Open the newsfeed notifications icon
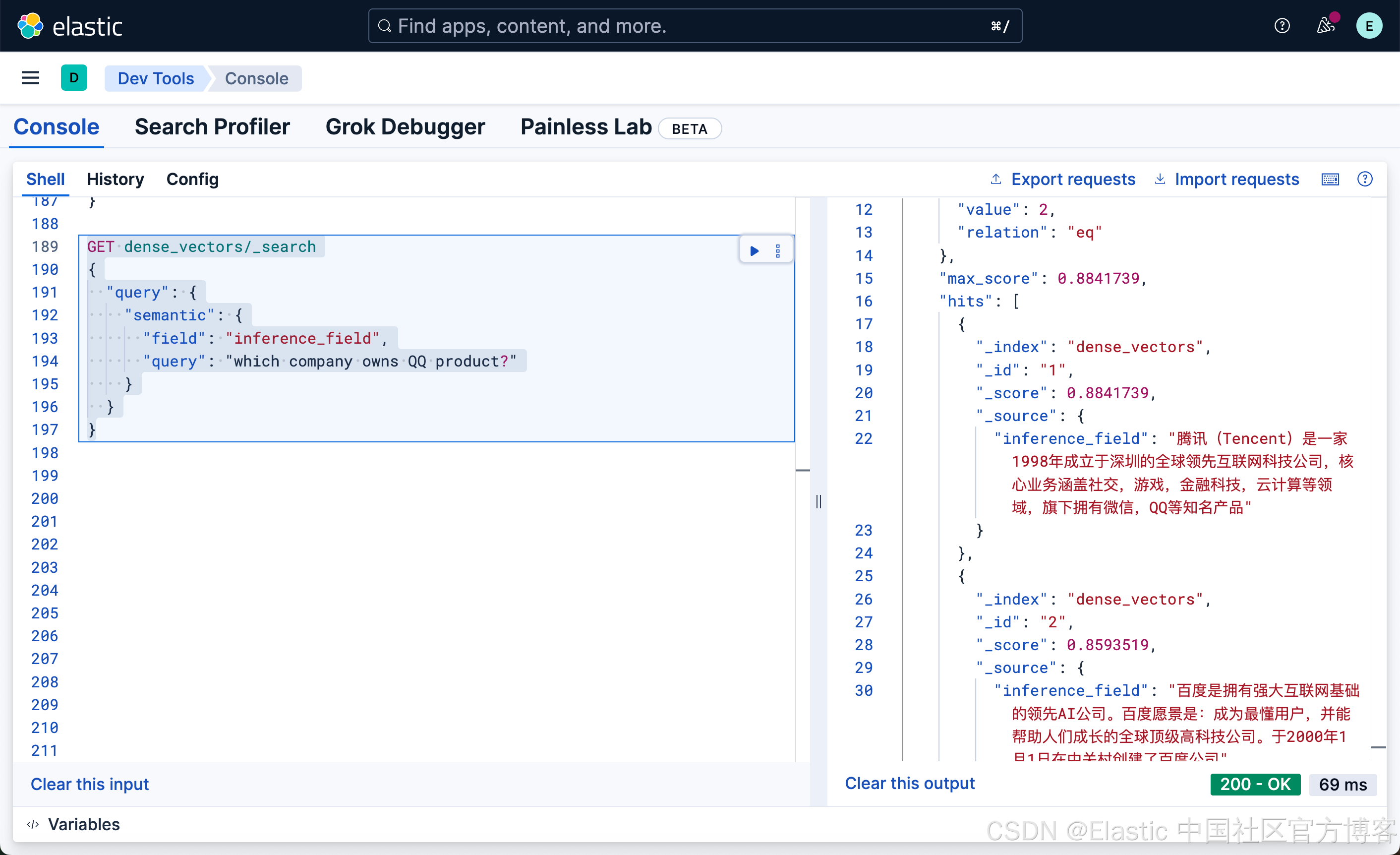The image size is (1400, 855). coord(1325,26)
